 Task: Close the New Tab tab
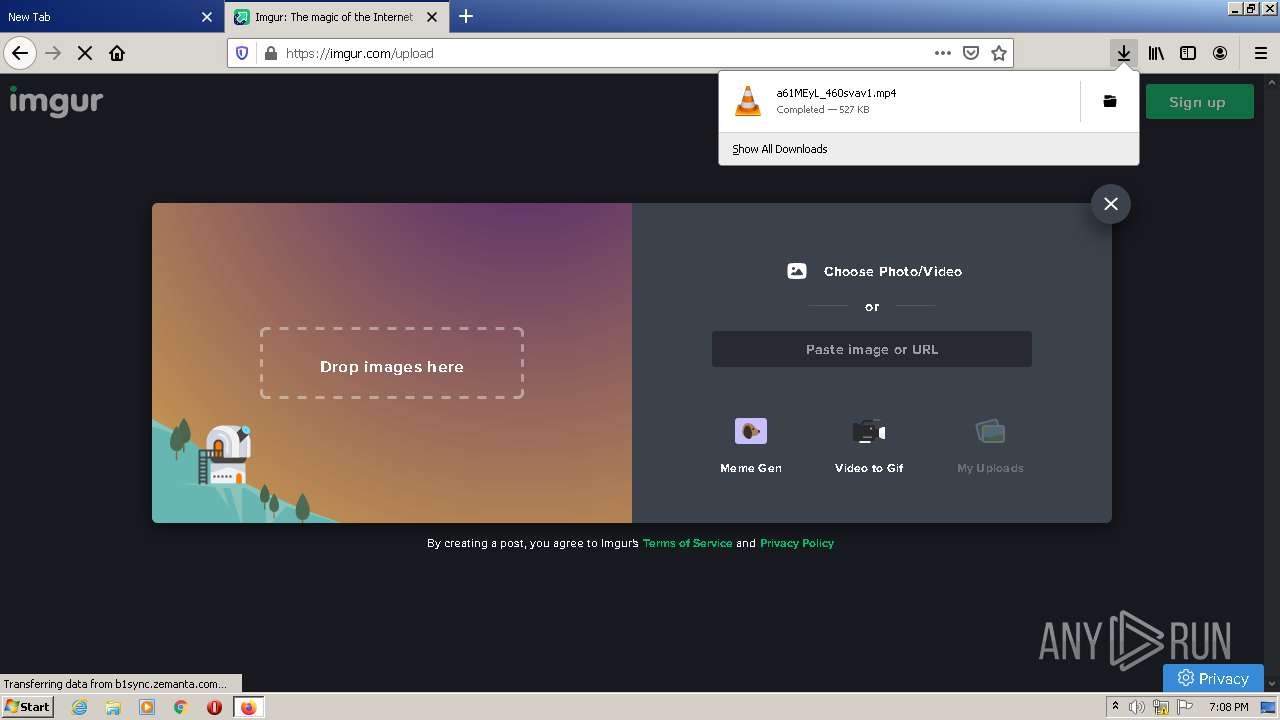tap(207, 17)
